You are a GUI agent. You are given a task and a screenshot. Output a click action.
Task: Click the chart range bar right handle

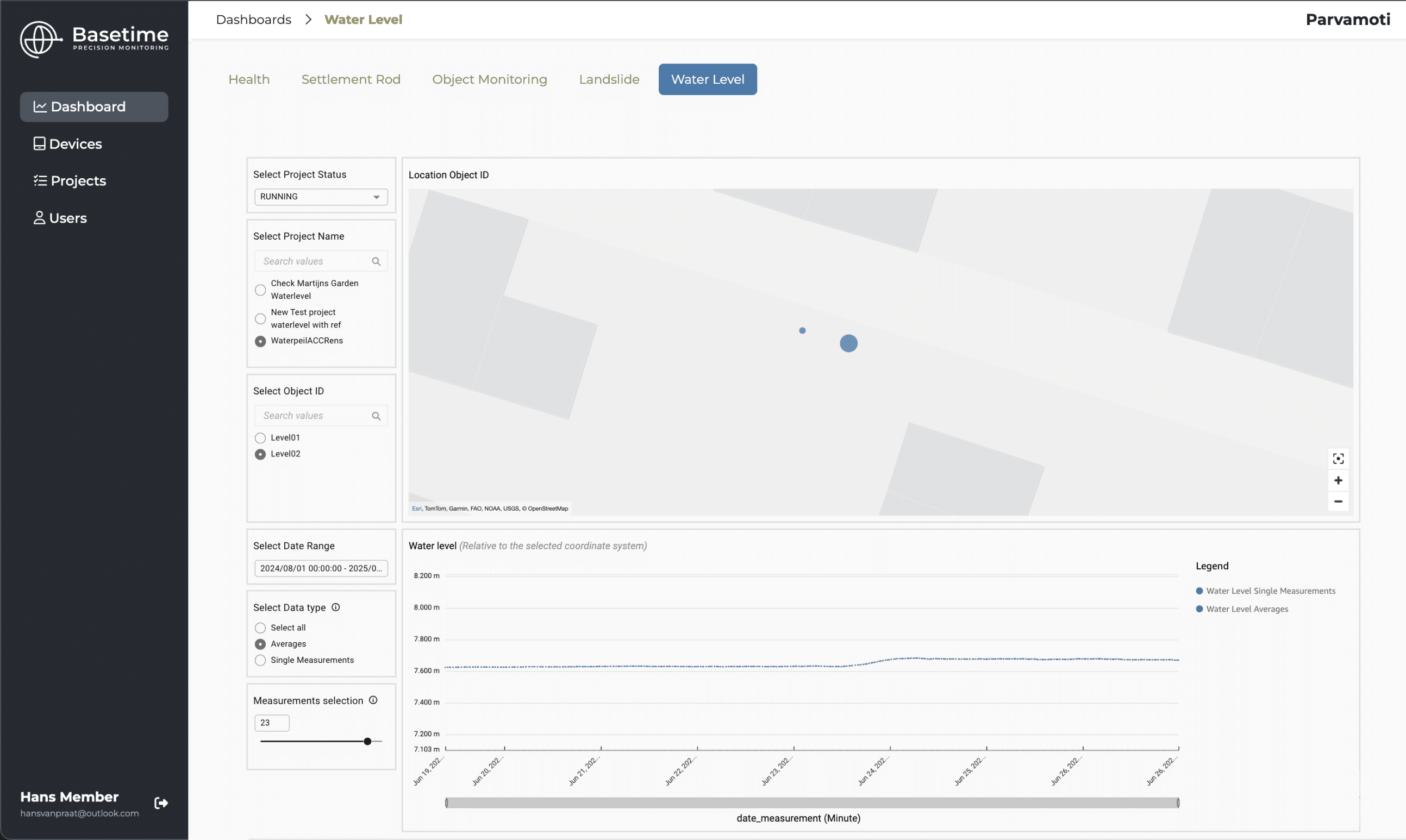point(1178,803)
